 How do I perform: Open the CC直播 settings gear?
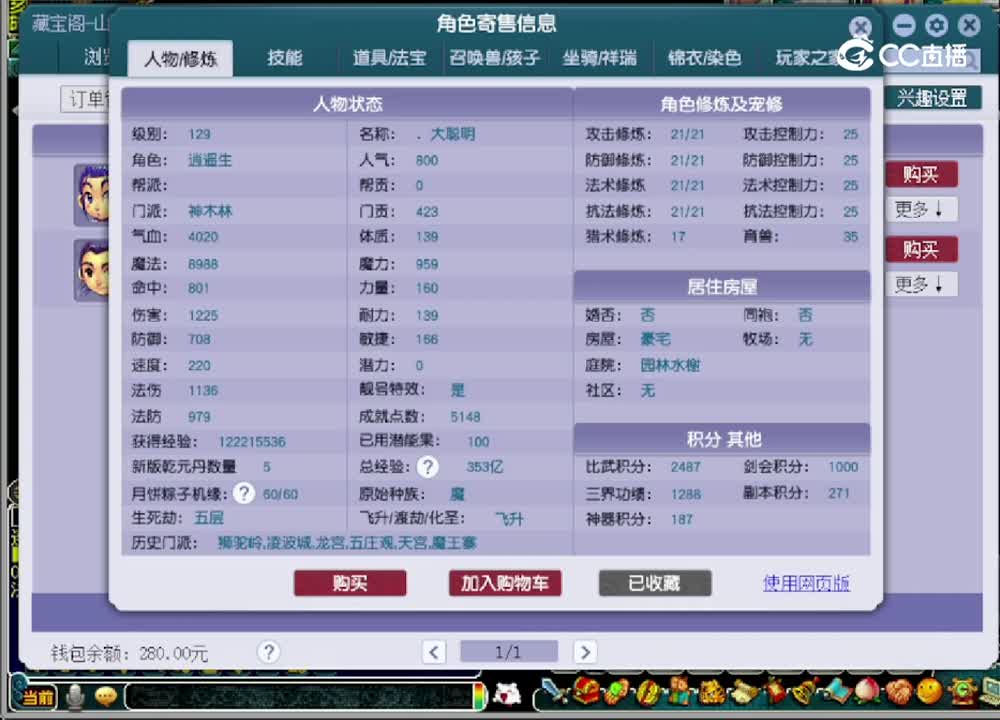click(x=937, y=25)
